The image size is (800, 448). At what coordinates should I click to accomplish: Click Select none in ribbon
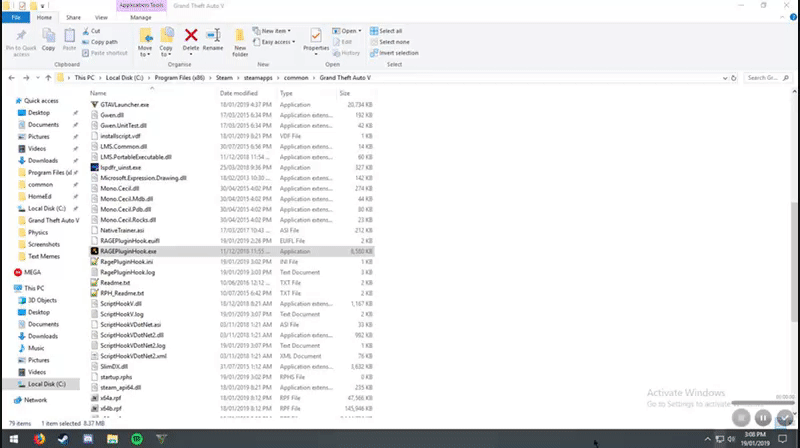coord(389,42)
